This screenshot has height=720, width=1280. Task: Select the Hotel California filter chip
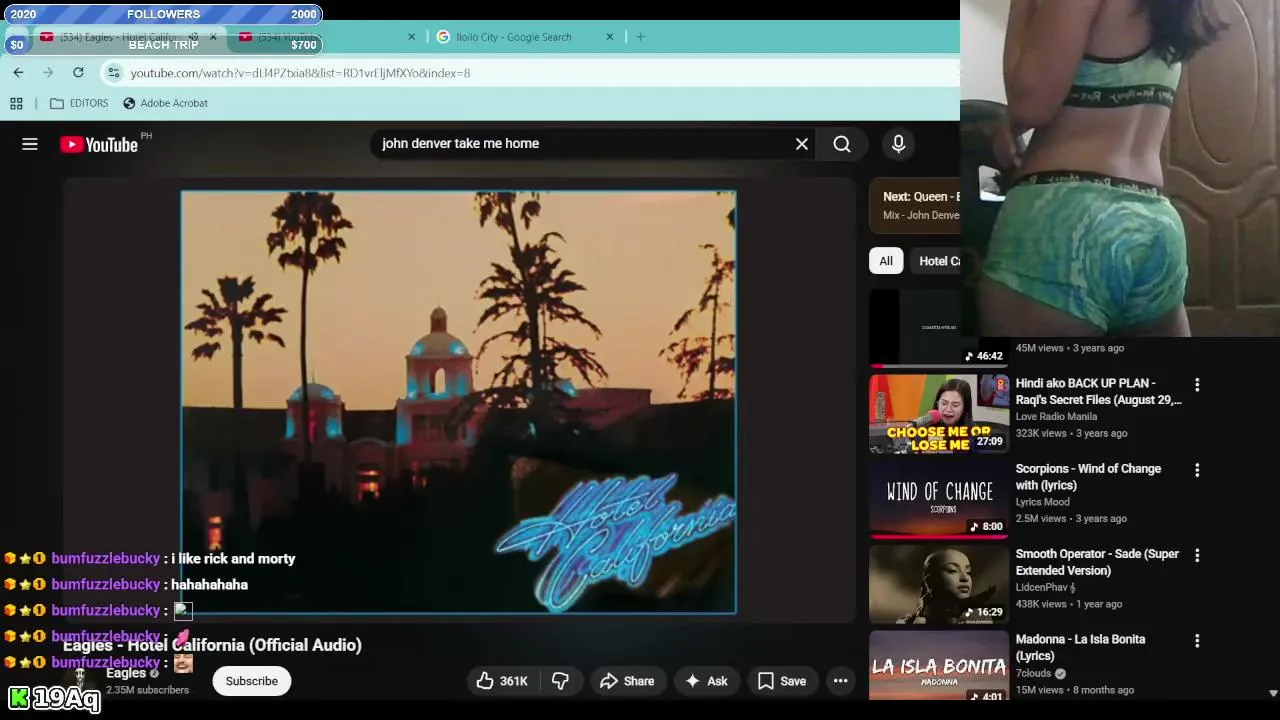(937, 261)
